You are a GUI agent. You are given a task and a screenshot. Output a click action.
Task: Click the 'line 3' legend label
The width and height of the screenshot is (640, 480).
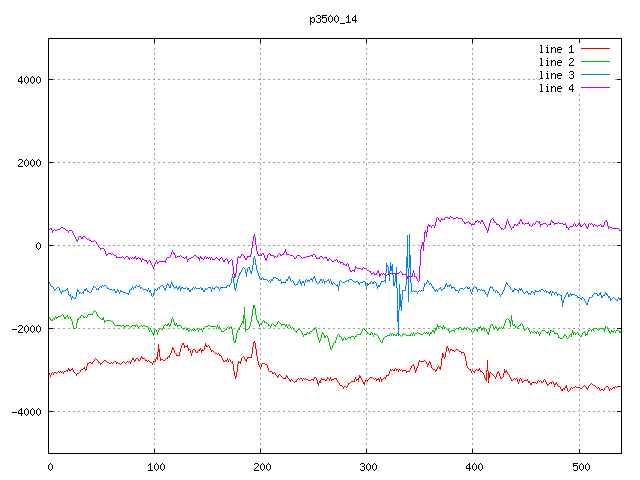click(556, 75)
